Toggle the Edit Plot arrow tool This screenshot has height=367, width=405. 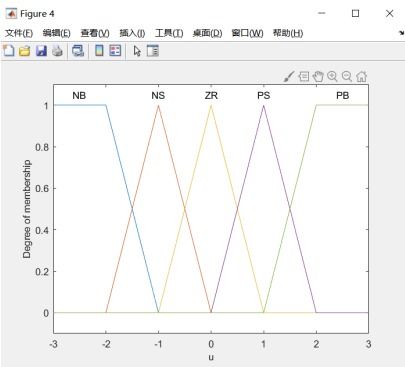[137, 51]
